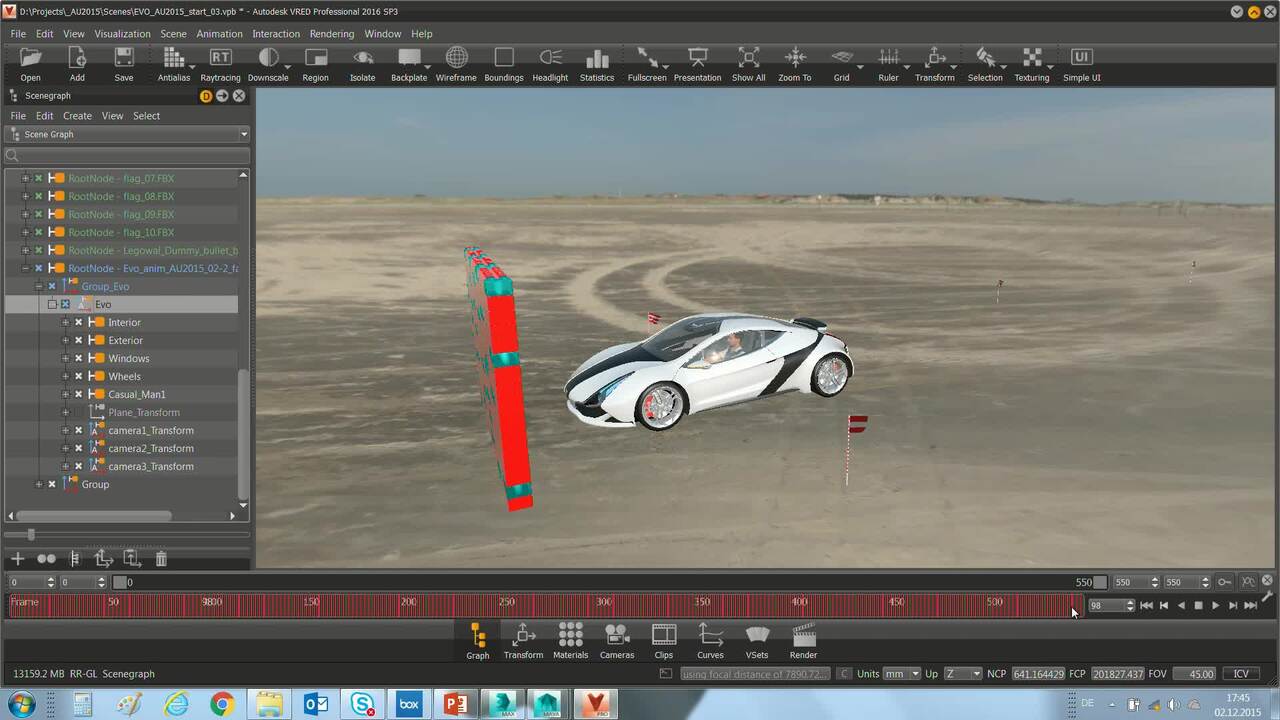Screen dimensions: 1280x720
Task: Expand the Exterior tree node
Action: [66, 340]
